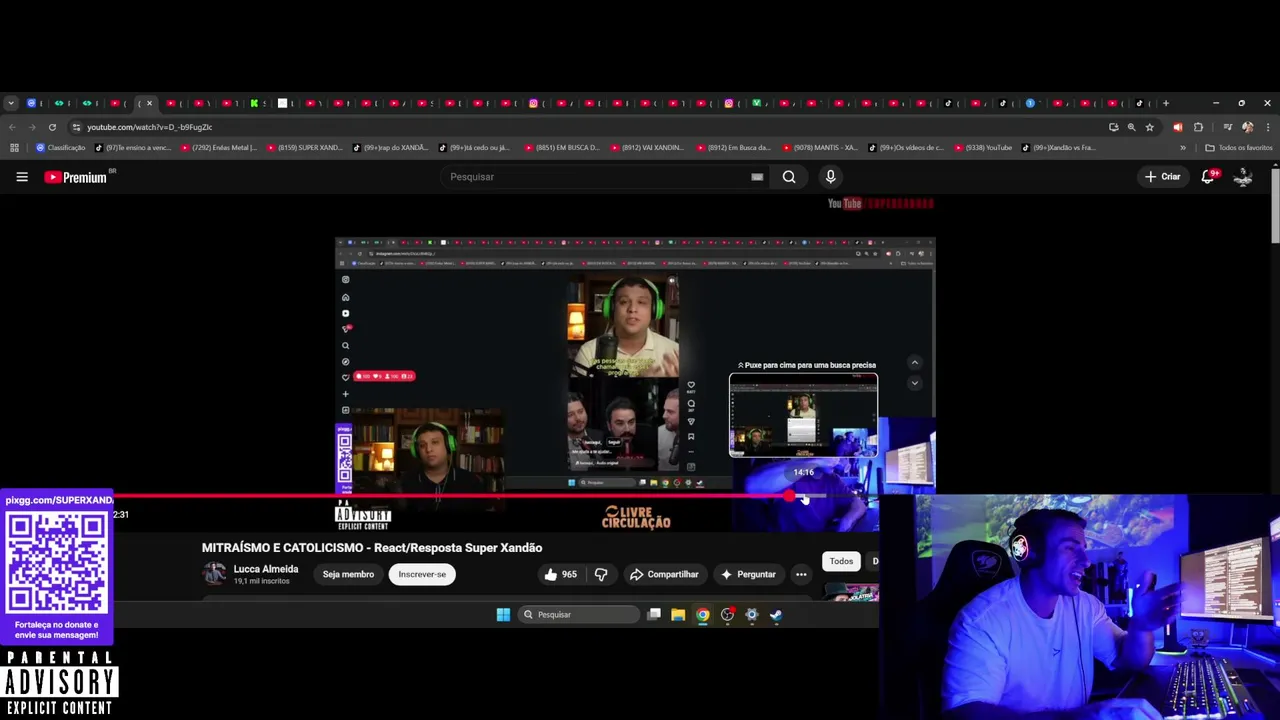This screenshot has width=1280, height=720.
Task: Open the (9338) YouTube bookmark
Action: tap(984, 148)
